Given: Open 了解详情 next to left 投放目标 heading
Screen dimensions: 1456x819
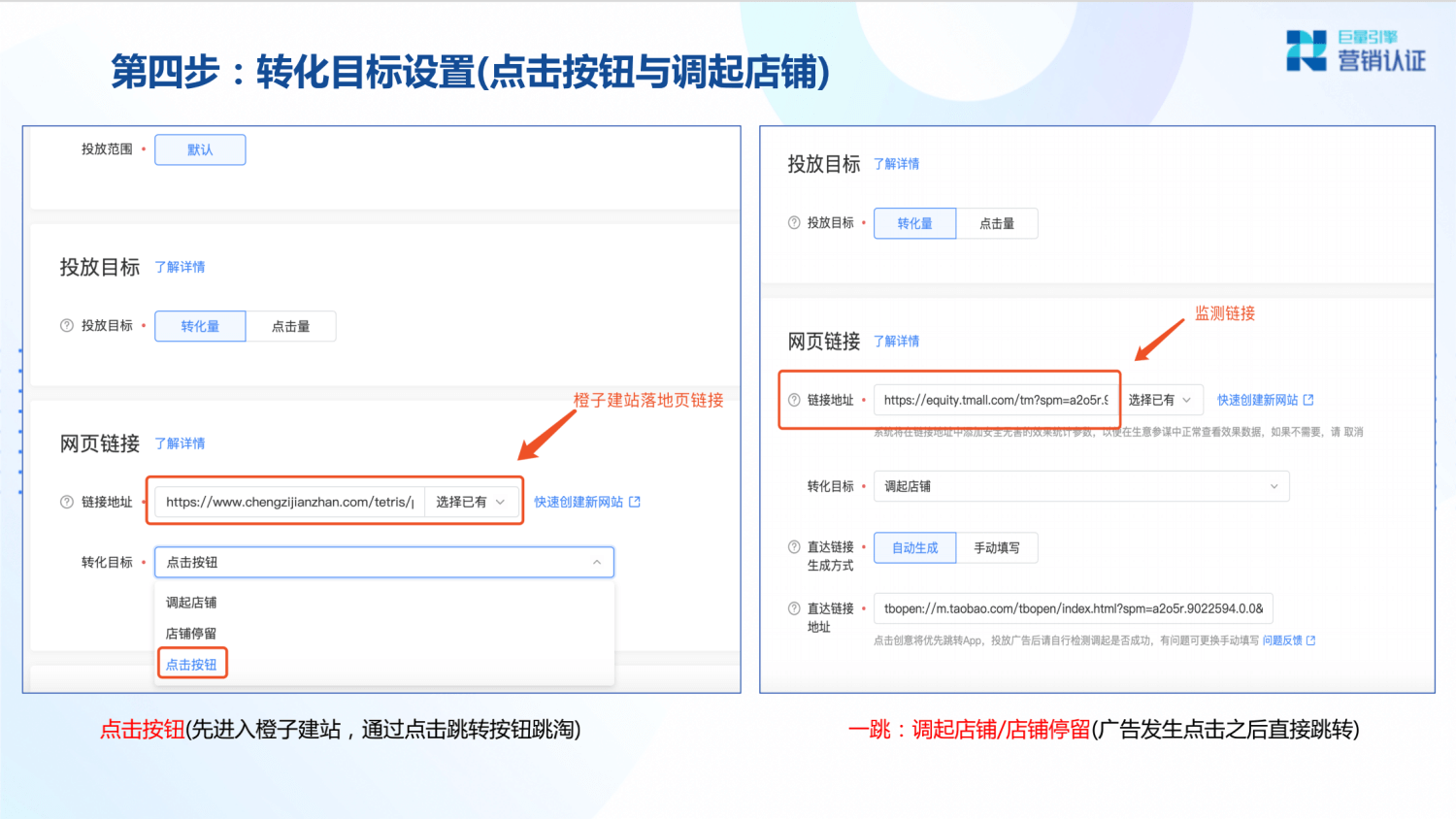Looking at the screenshot, I should 180,267.
